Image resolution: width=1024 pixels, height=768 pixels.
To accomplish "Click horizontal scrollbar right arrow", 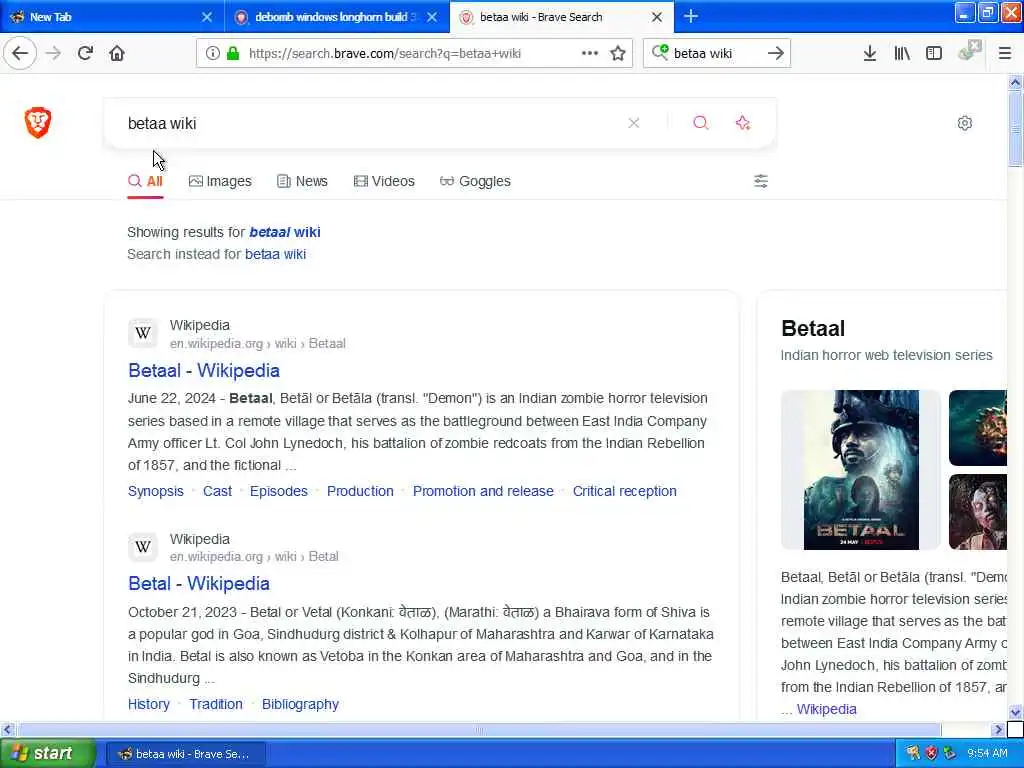I will [x=998, y=729].
